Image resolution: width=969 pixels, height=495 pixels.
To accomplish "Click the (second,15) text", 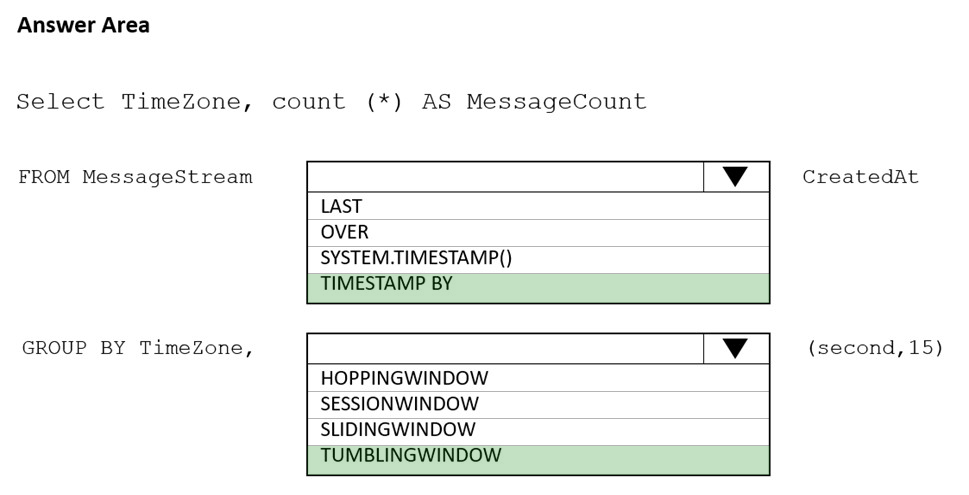I will [x=875, y=348].
